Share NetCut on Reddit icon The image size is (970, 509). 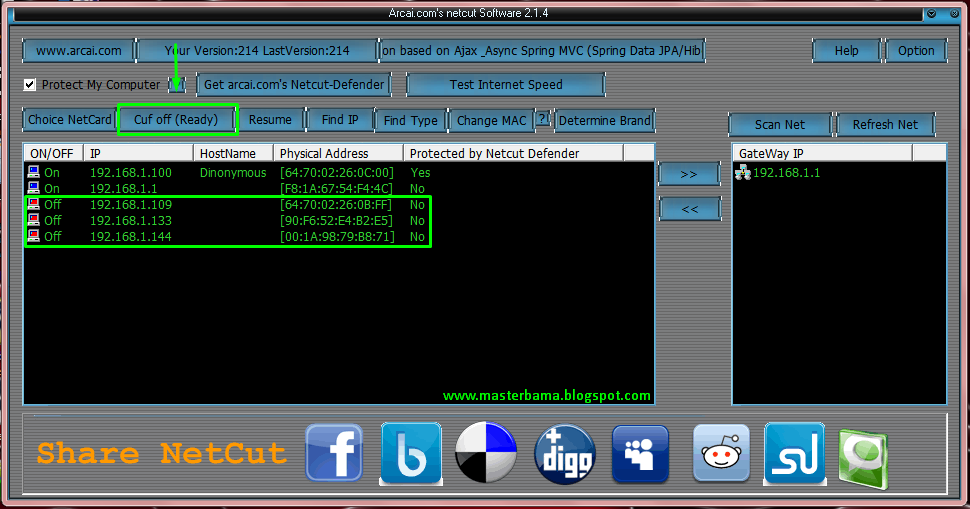click(721, 453)
